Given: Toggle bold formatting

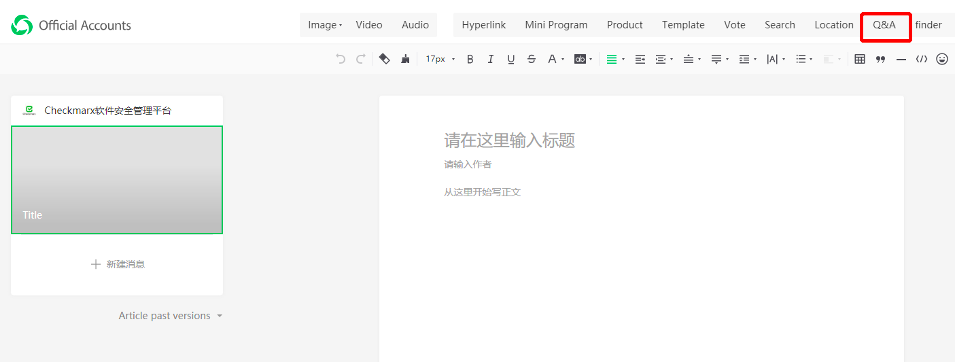Looking at the screenshot, I should point(470,59).
